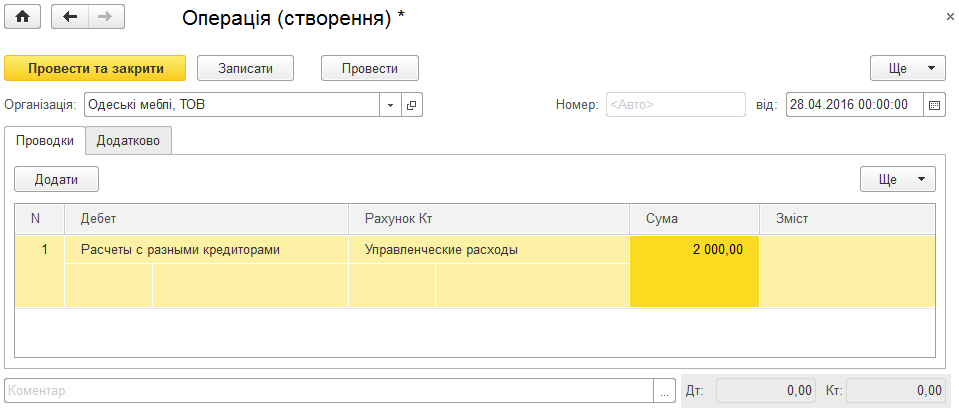Screen dimensions: 959x410
Task: Click the Рахунок Кт column header
Action: coord(489,218)
